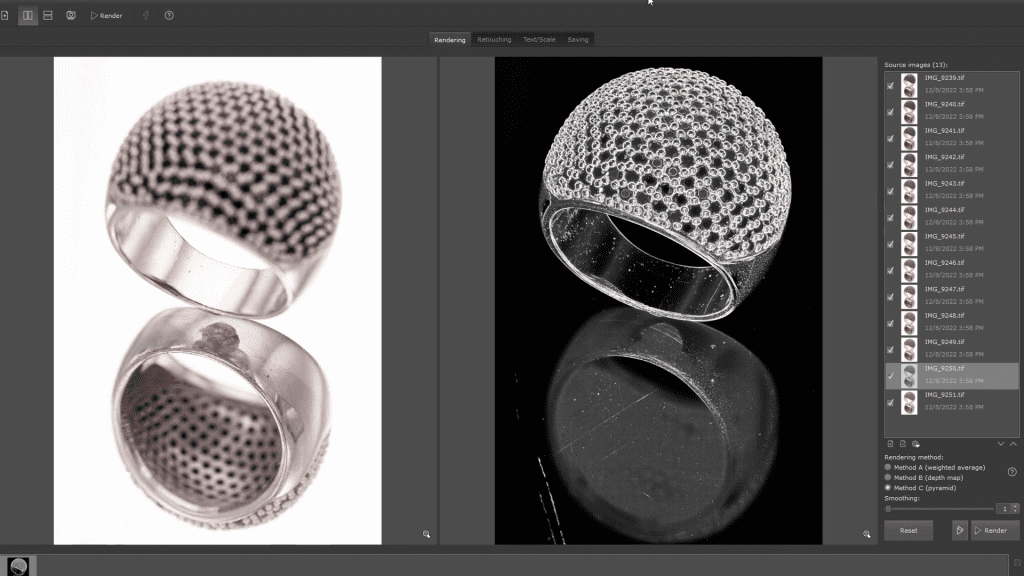
Task: Click the add new file icon in top toolbar
Action: [5, 15]
